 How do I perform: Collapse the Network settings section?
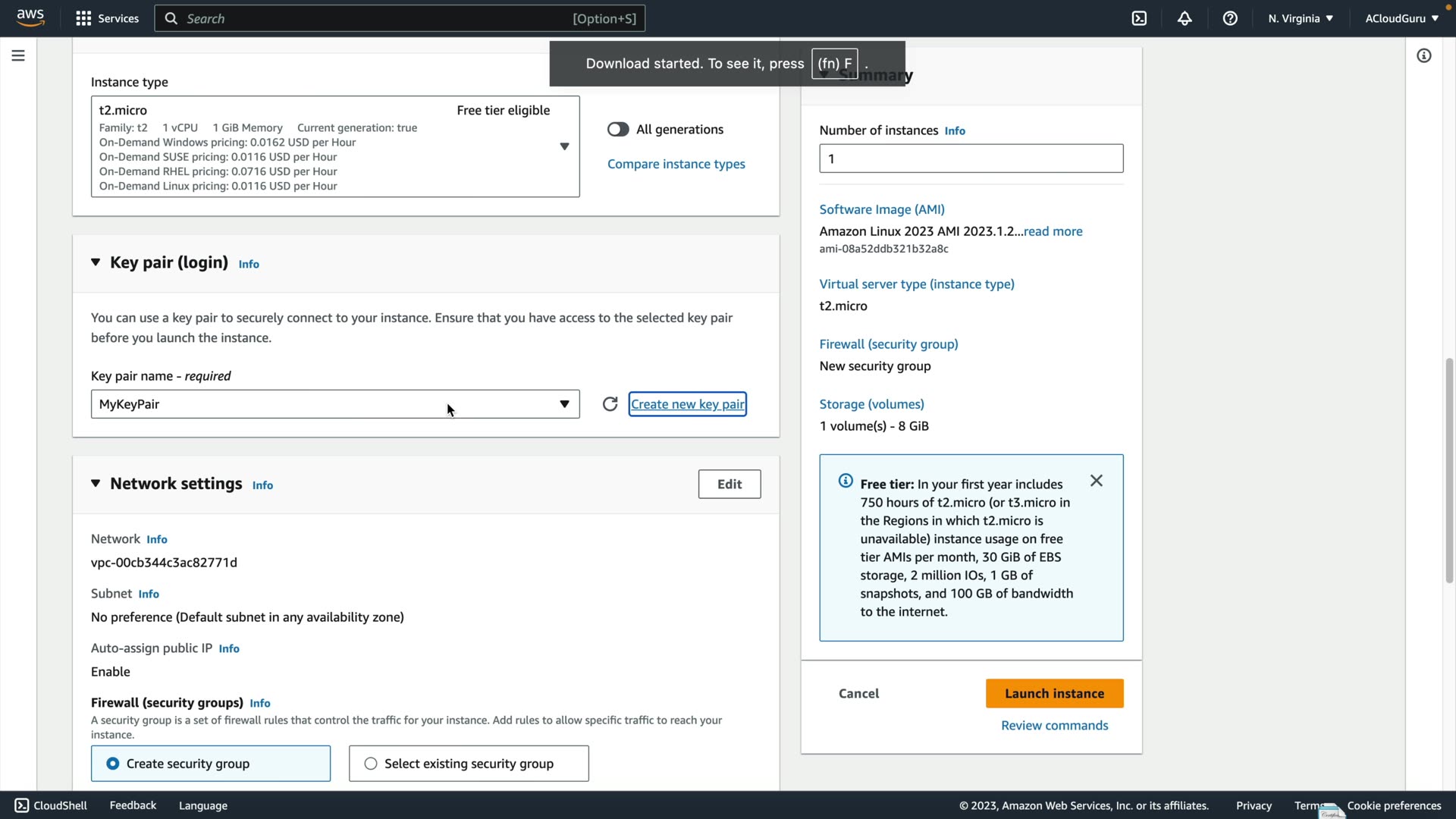pyautogui.click(x=96, y=484)
